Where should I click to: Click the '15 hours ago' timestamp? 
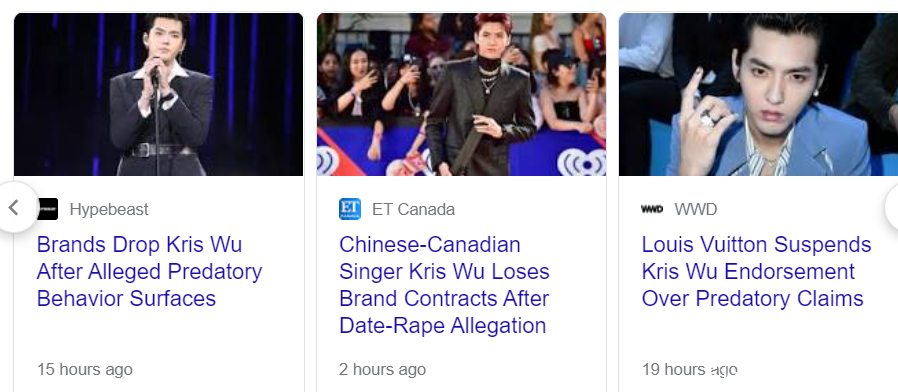[85, 370]
